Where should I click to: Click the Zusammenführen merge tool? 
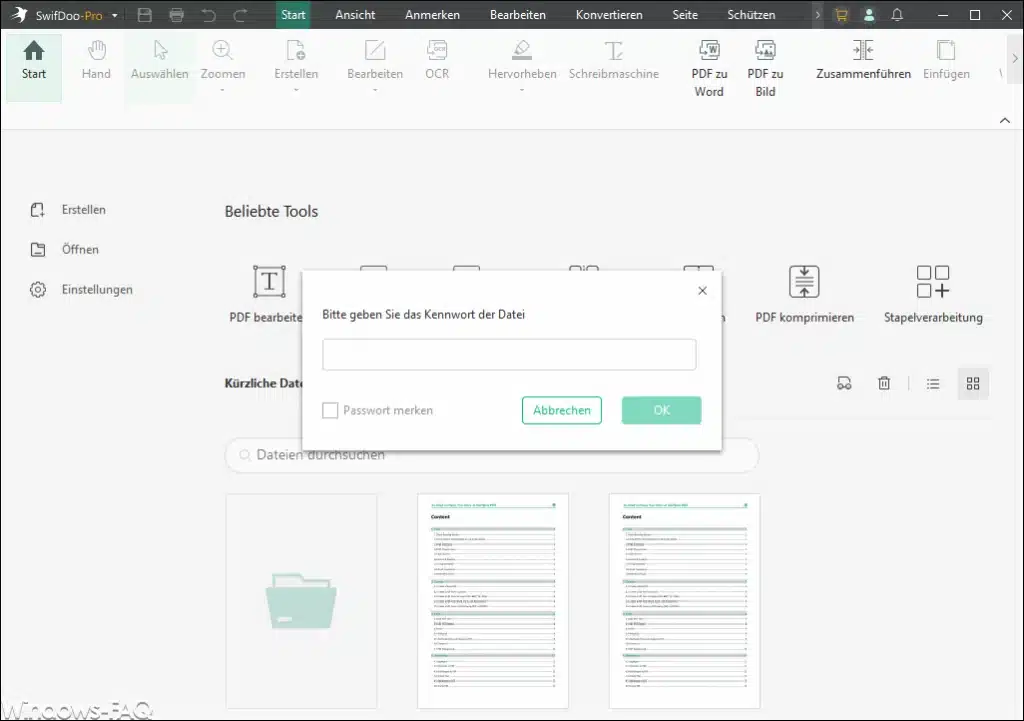point(863,61)
